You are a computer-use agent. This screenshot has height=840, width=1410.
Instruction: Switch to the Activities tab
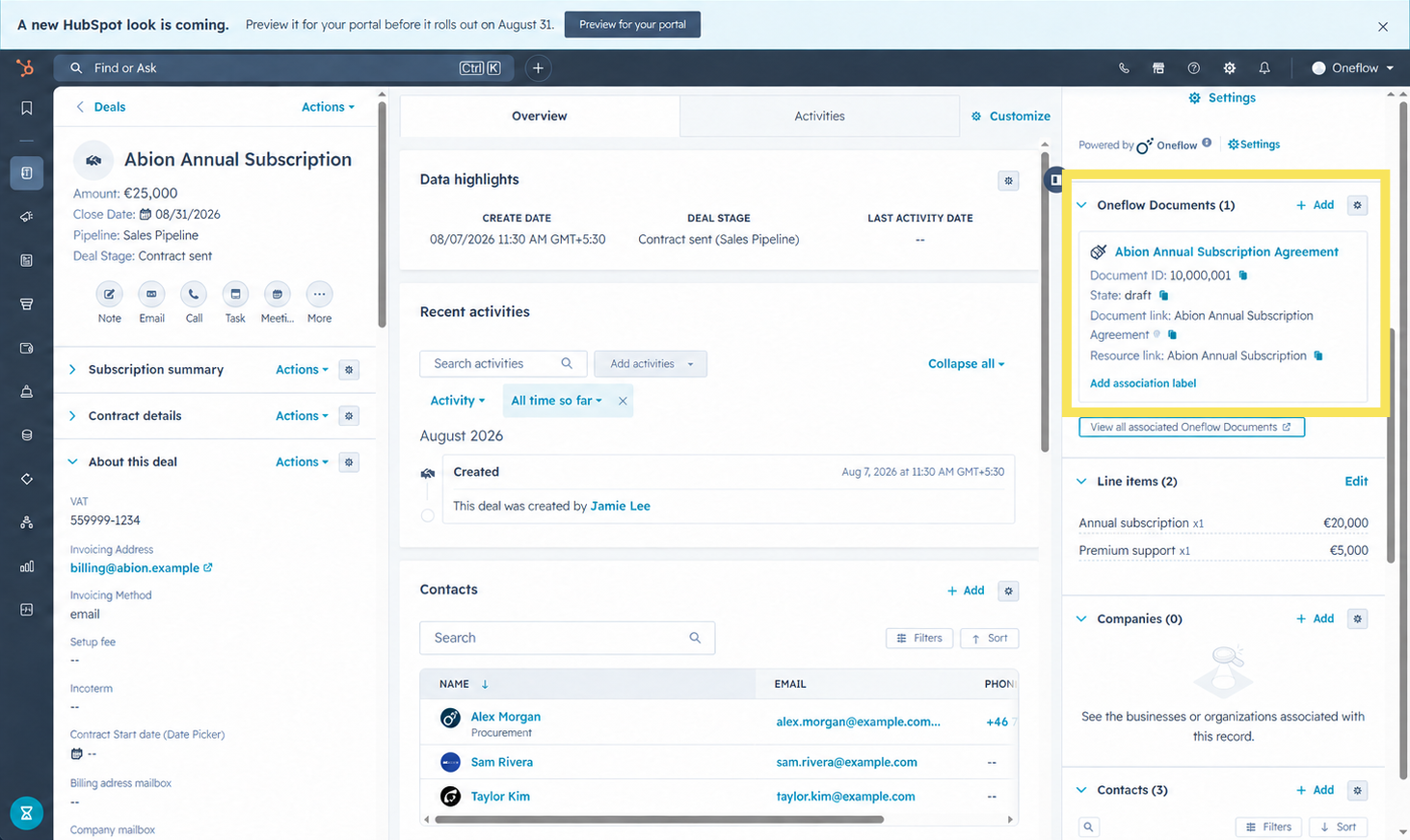click(819, 116)
